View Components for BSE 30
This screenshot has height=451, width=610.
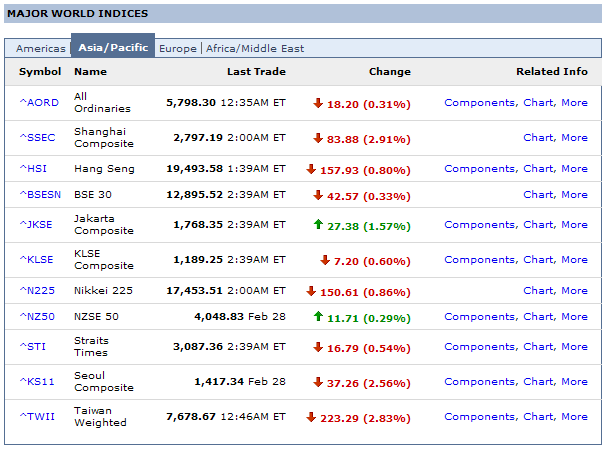coord(479,195)
